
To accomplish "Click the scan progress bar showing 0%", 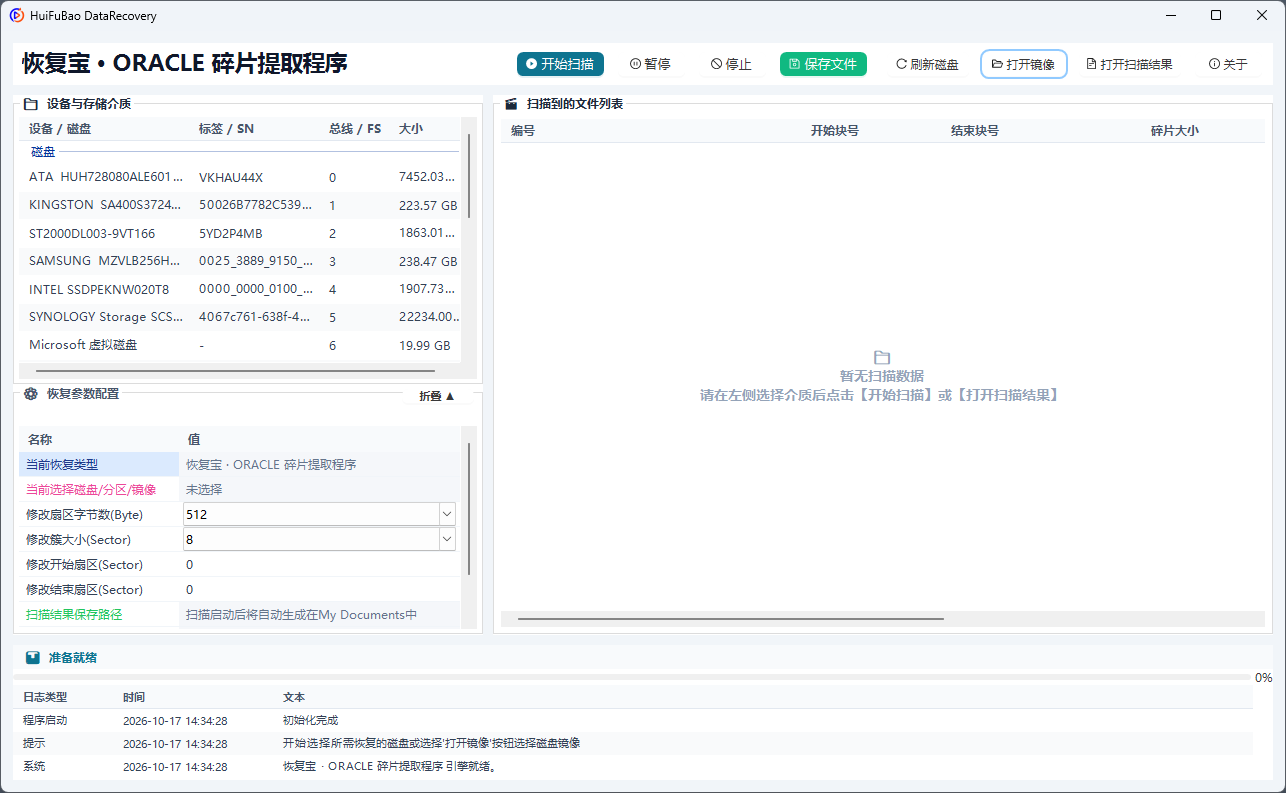I will tap(632, 677).
